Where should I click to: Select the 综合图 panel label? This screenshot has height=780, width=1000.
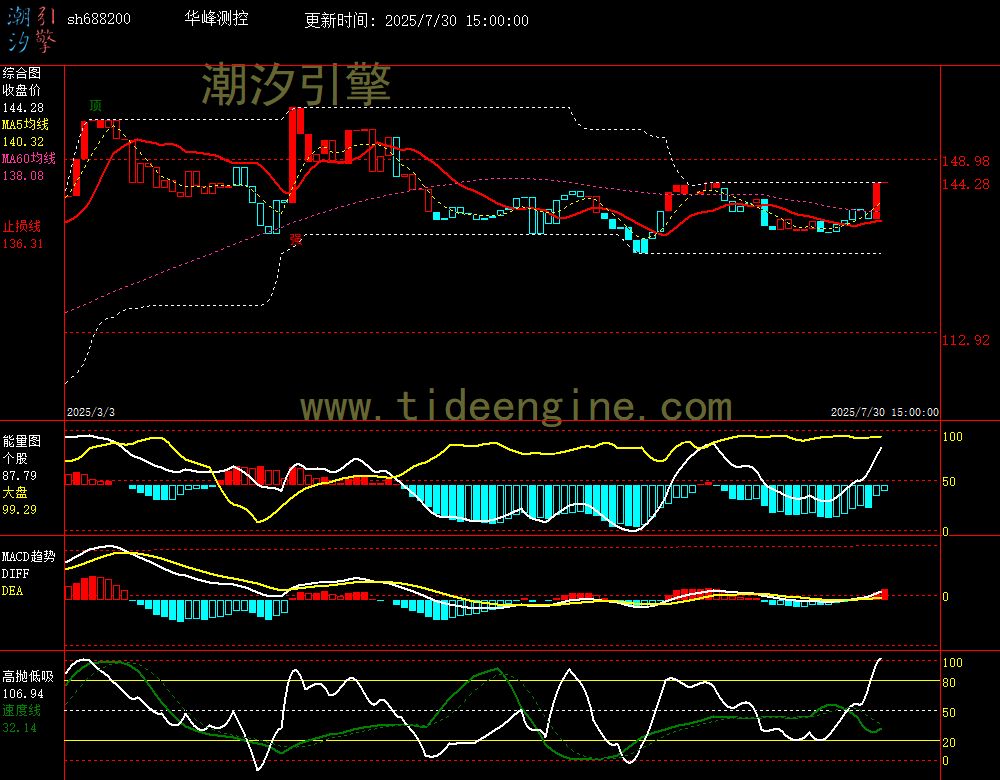22,73
